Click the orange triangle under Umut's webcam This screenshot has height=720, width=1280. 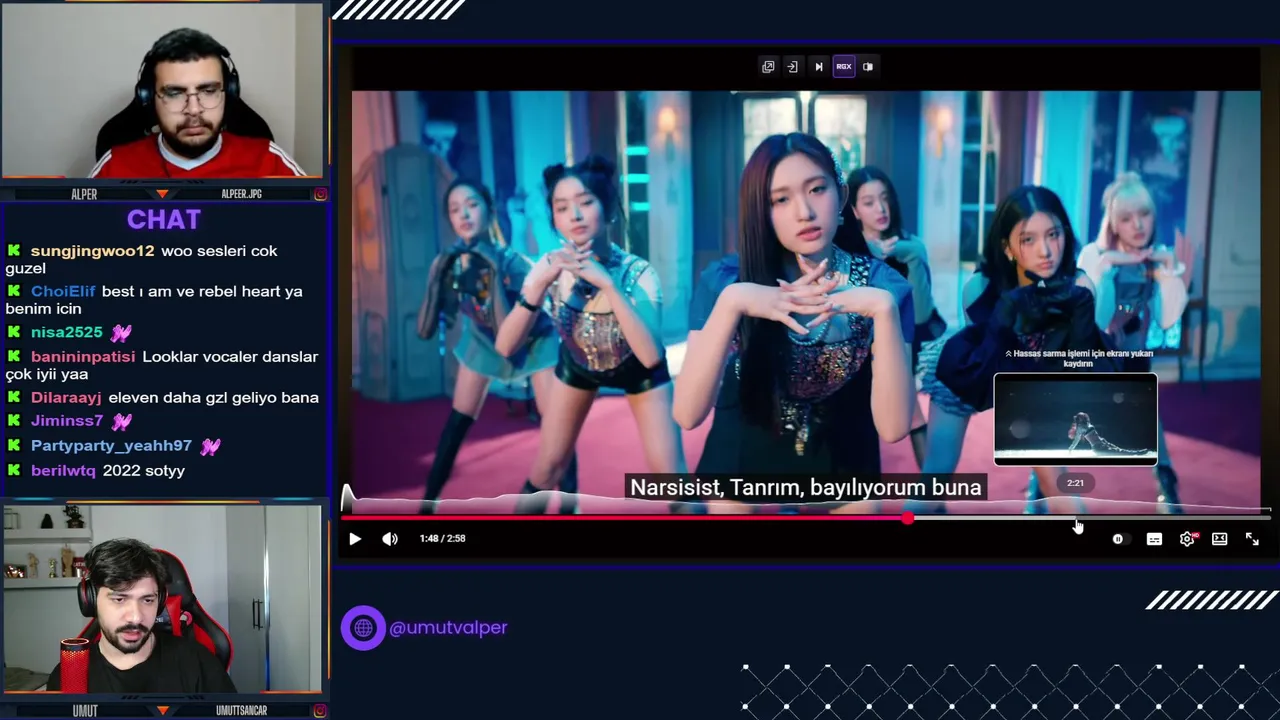coord(162,710)
